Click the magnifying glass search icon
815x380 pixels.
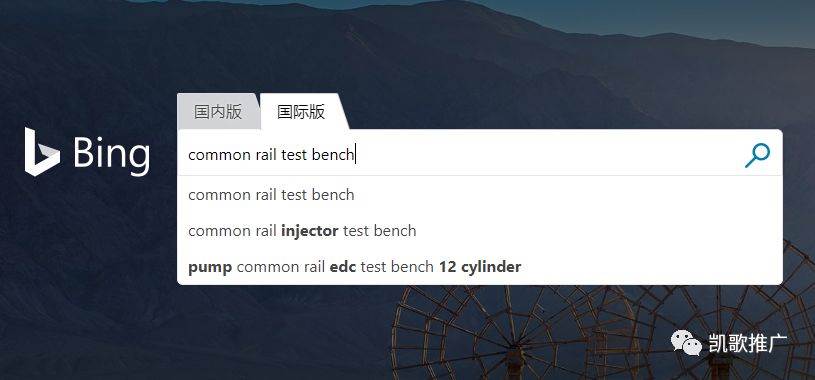tap(757, 155)
